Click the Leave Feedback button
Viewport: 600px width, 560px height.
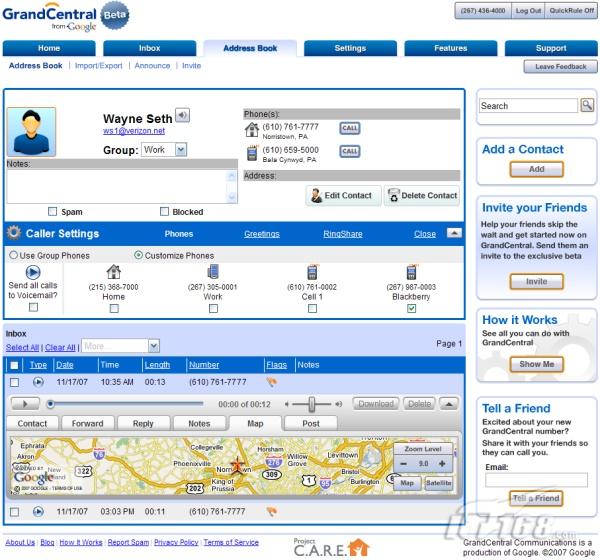tap(560, 67)
